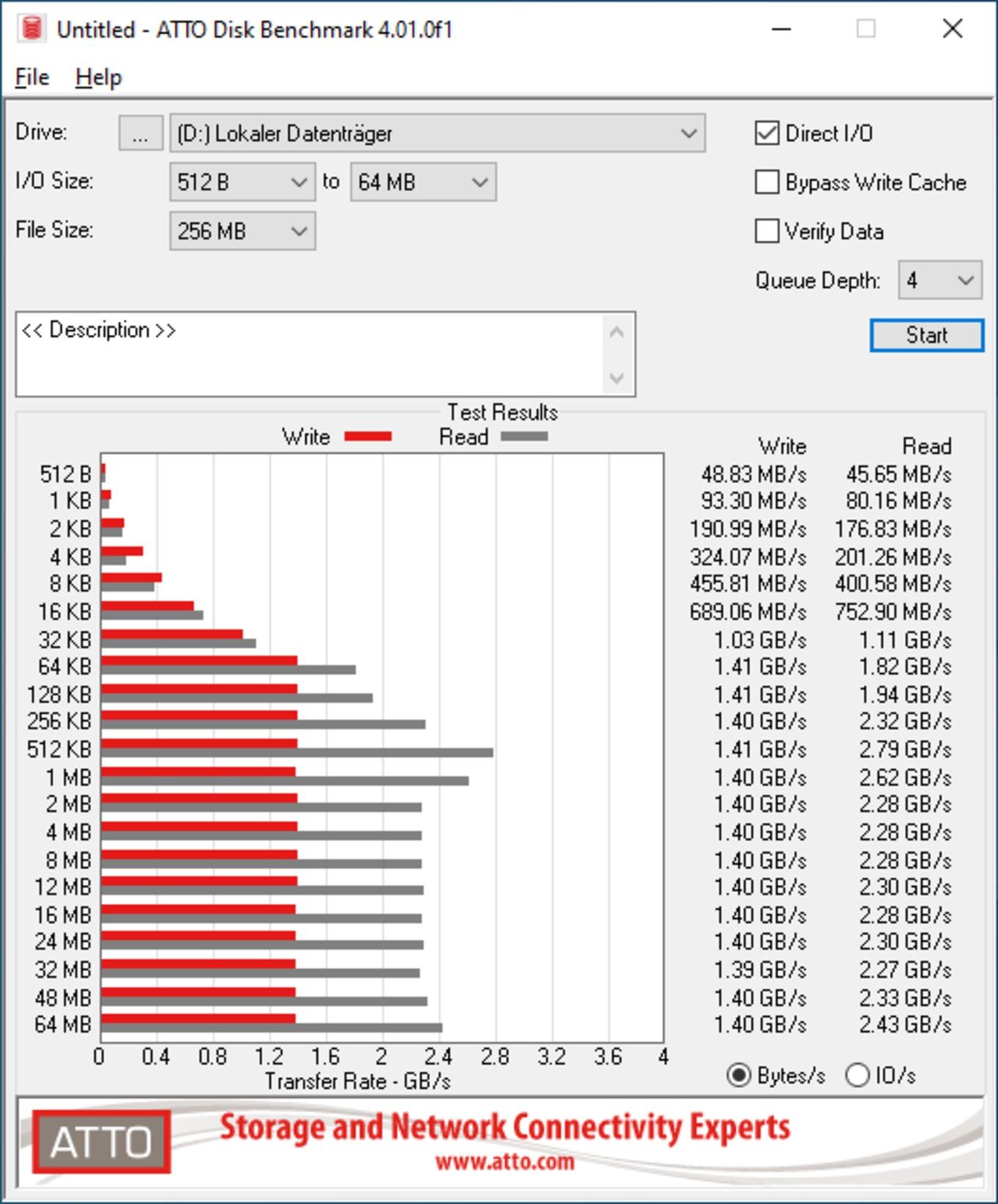998x1204 pixels.
Task: Click the 512 KB gray read bar
Action: 297,753
